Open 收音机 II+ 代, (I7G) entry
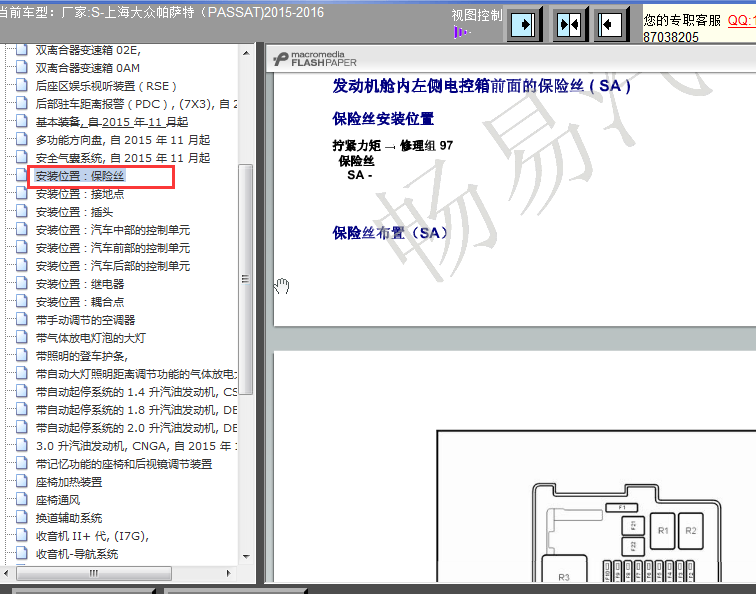Viewport: 756px width, 594px height. click(92, 536)
